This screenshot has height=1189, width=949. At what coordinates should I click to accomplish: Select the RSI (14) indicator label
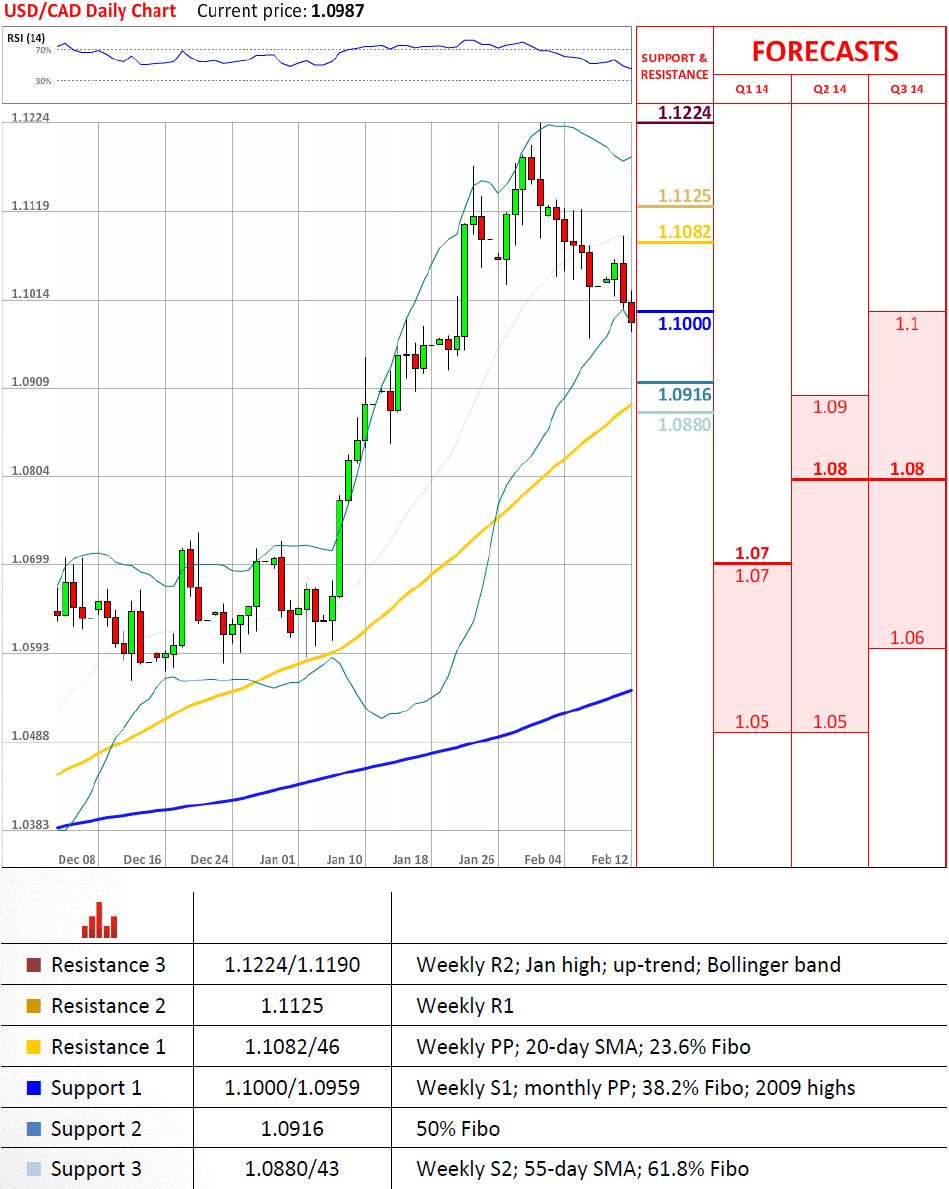click(25, 38)
